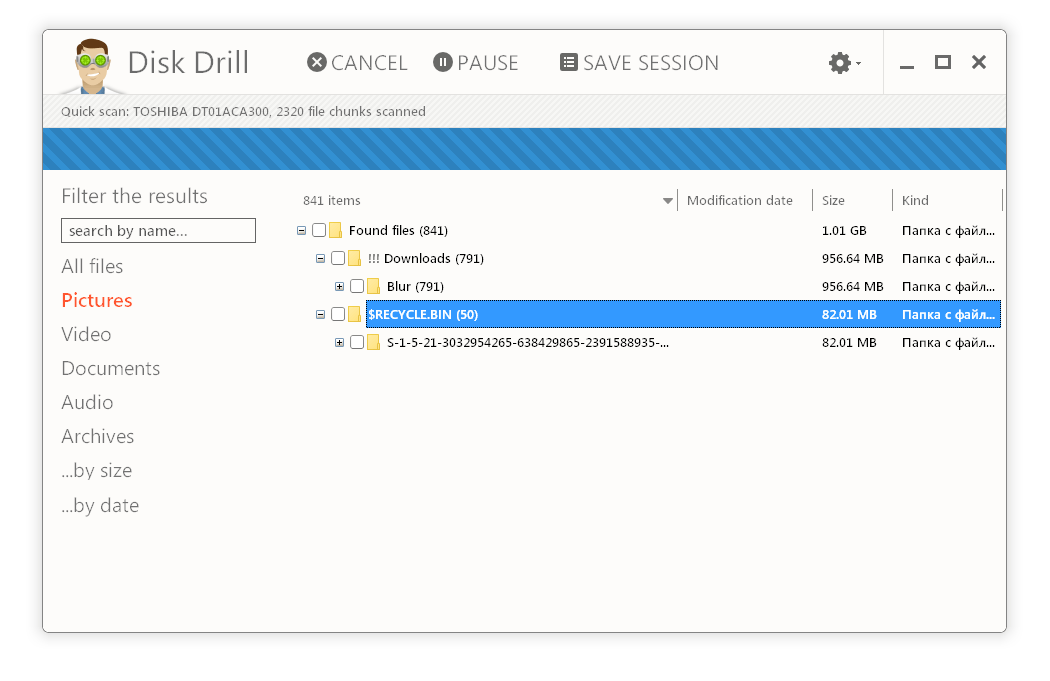This screenshot has width=1050, height=681.
Task: Close the Disk Drill window
Action: pos(979,62)
